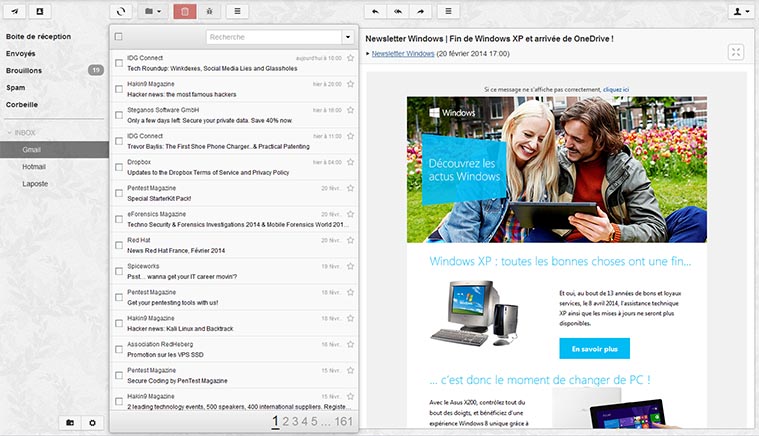Click the 'En savoir plus' button
759x436 pixels.
[594, 349]
